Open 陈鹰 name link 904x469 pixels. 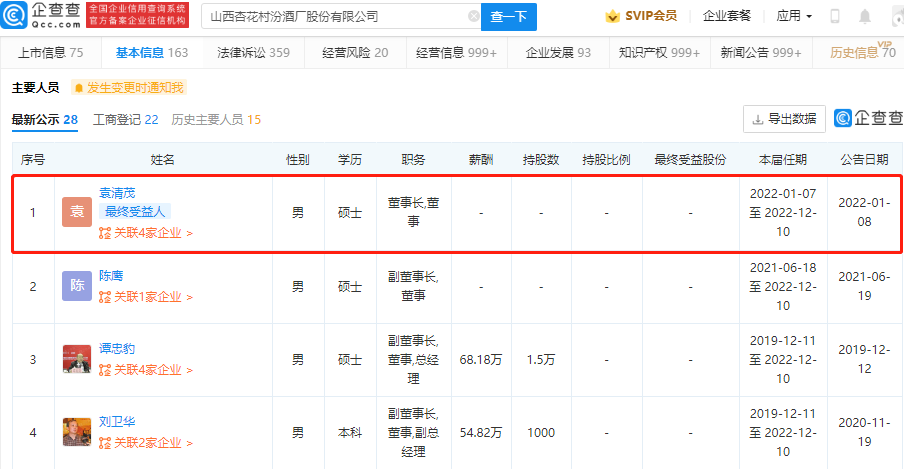(x=111, y=276)
